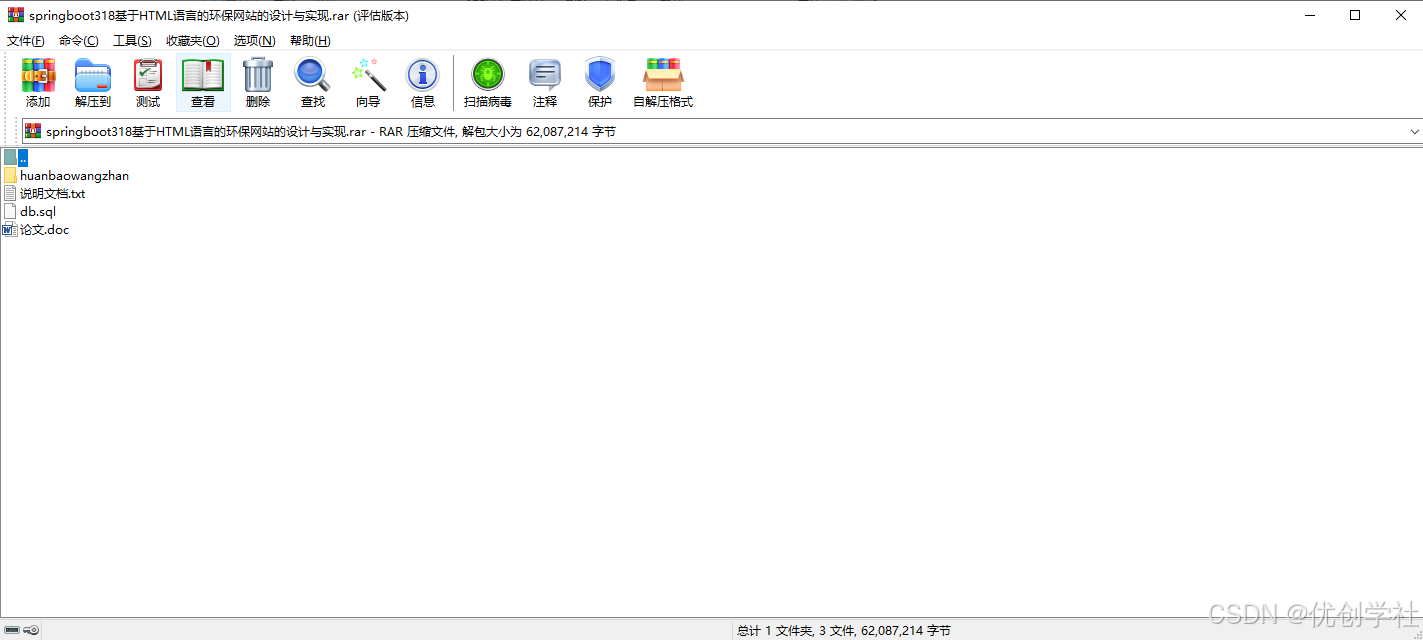Screen dimensions: 1423x640
Task: Click the Comment (注释) icon
Action: click(545, 76)
